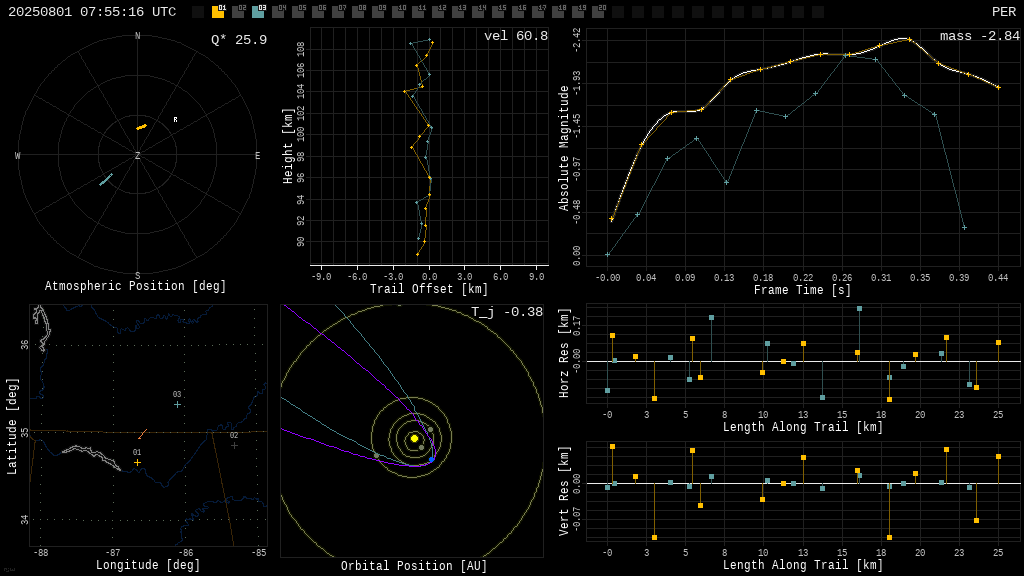Select the gray station 02 indicator square
Viewport: 1024px width, 576px height.
(x=238, y=12)
